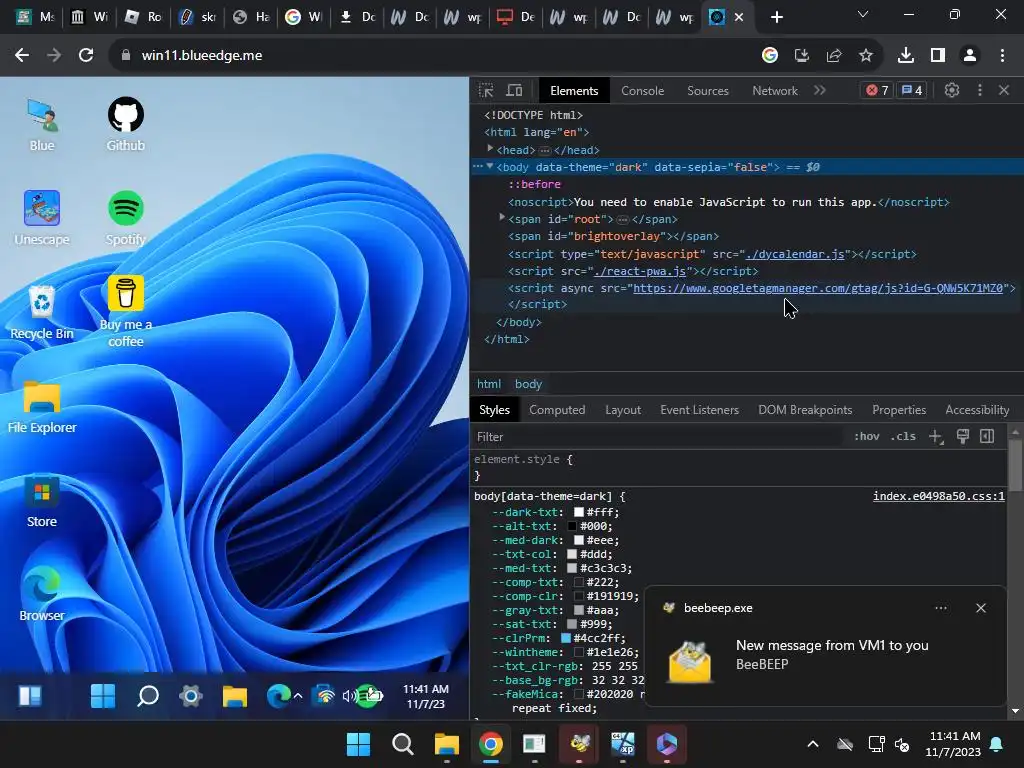Open the Event Listeners tab
The height and width of the screenshot is (768, 1024).
click(699, 410)
